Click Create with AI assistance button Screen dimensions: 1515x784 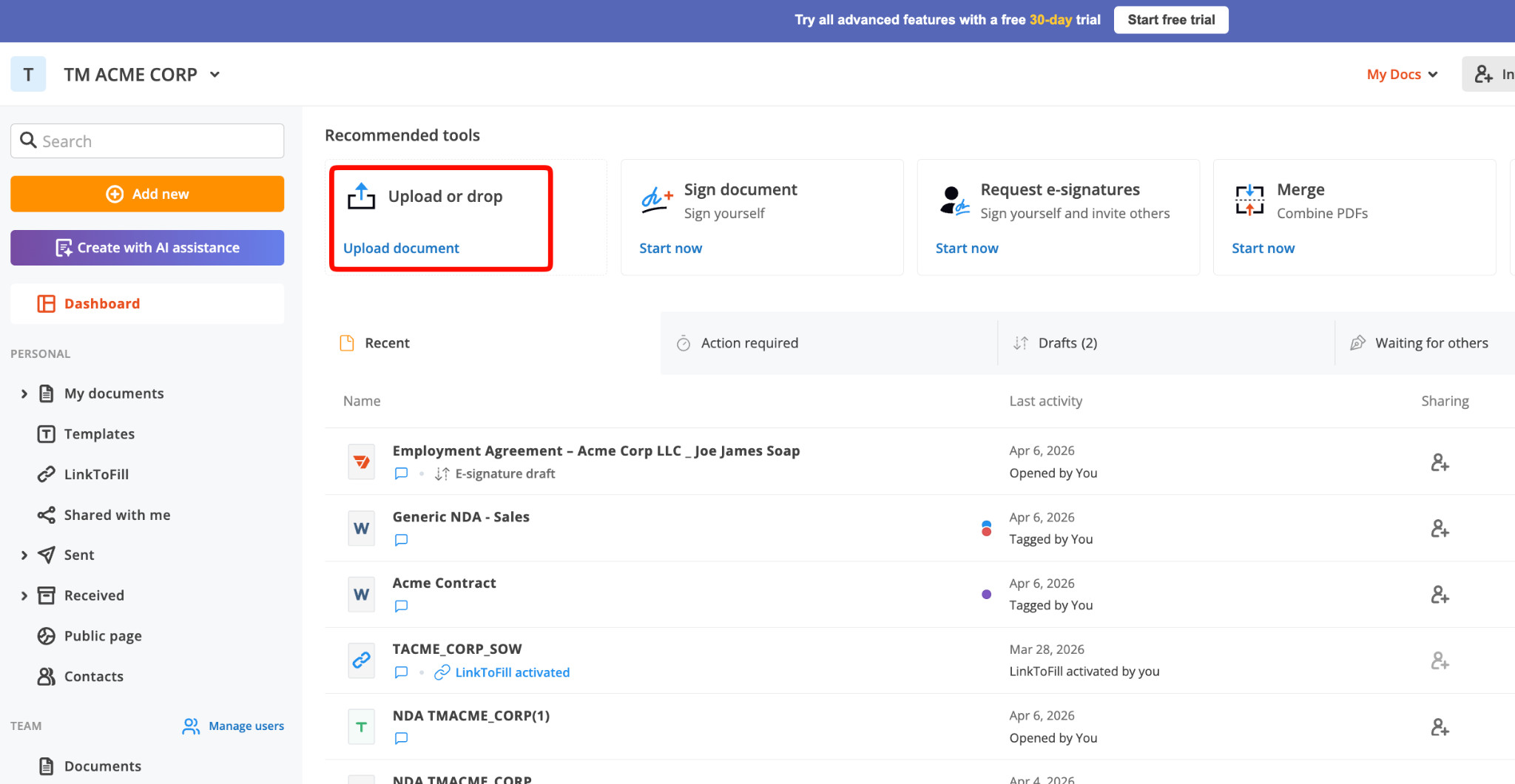(x=147, y=248)
